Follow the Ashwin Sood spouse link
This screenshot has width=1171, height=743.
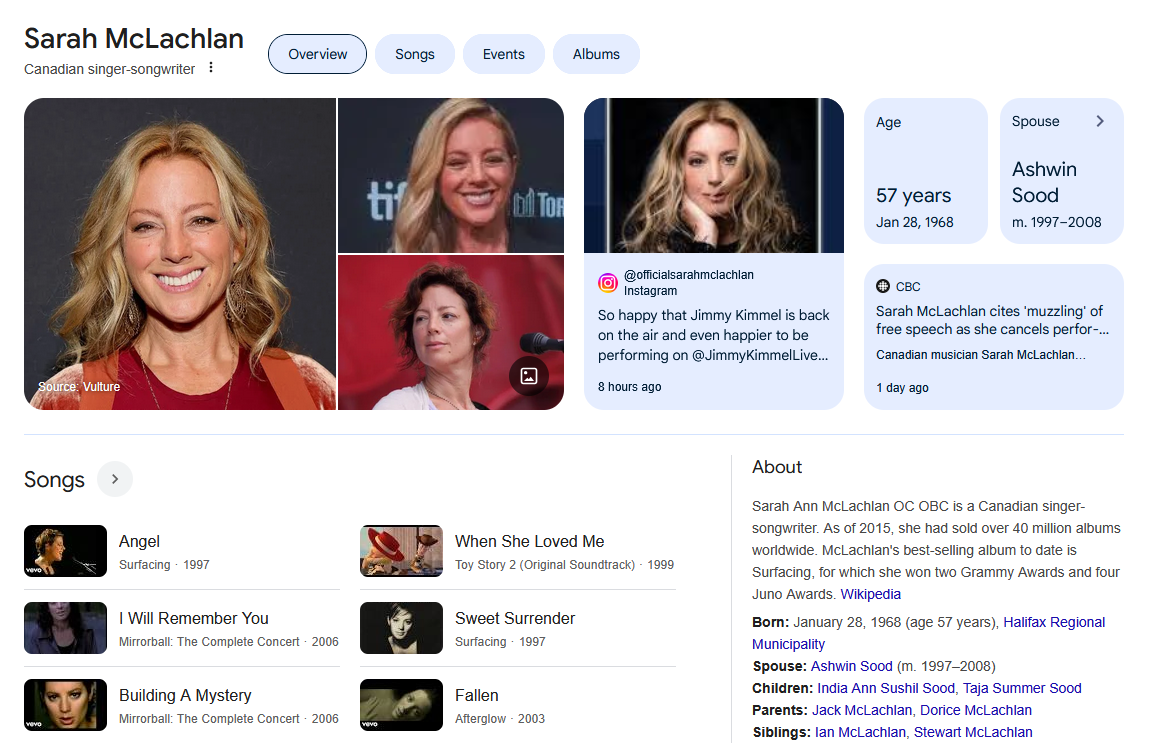pos(851,666)
